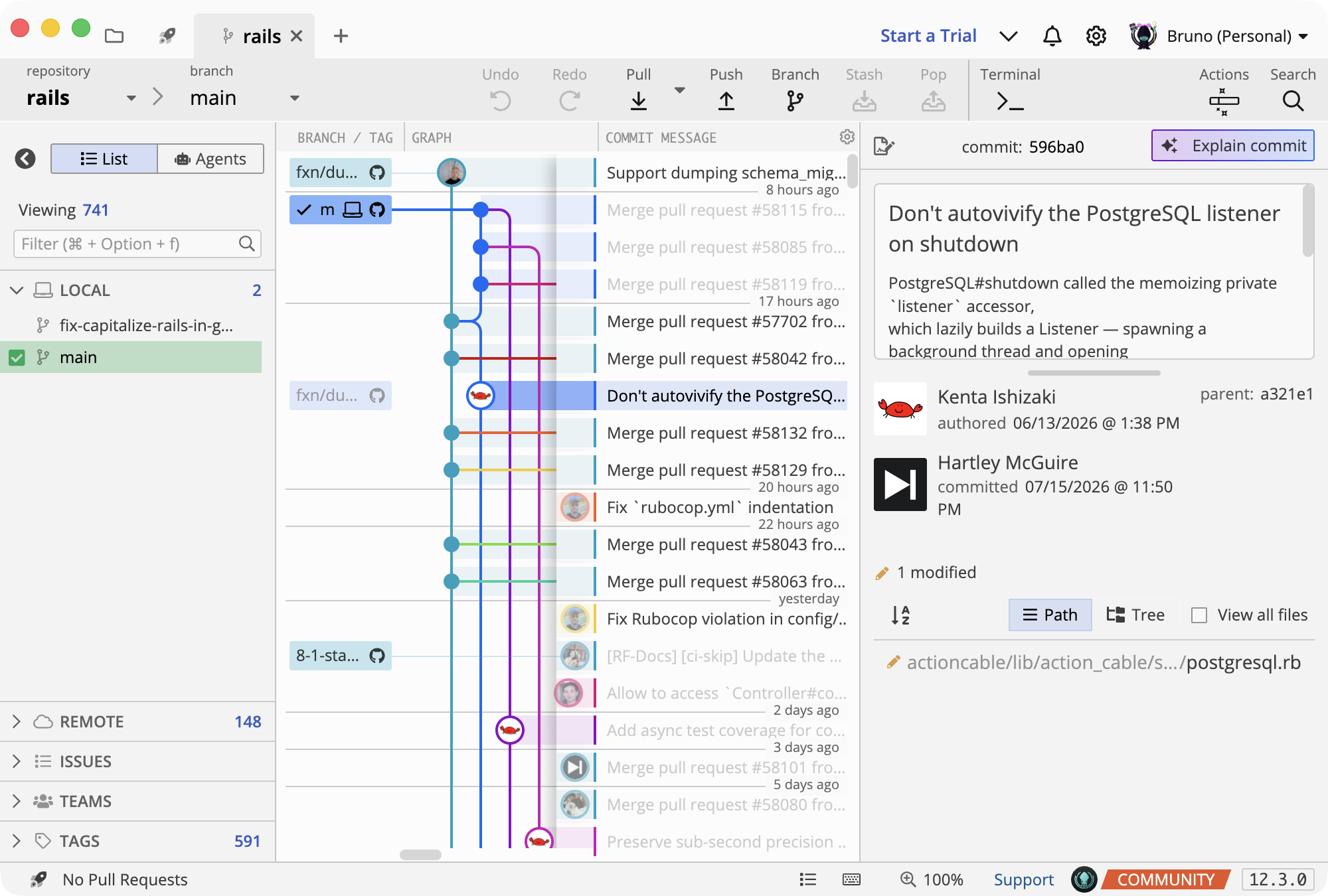Click the Redo toolbar icon
This screenshot has width=1328, height=896.
[x=570, y=101]
